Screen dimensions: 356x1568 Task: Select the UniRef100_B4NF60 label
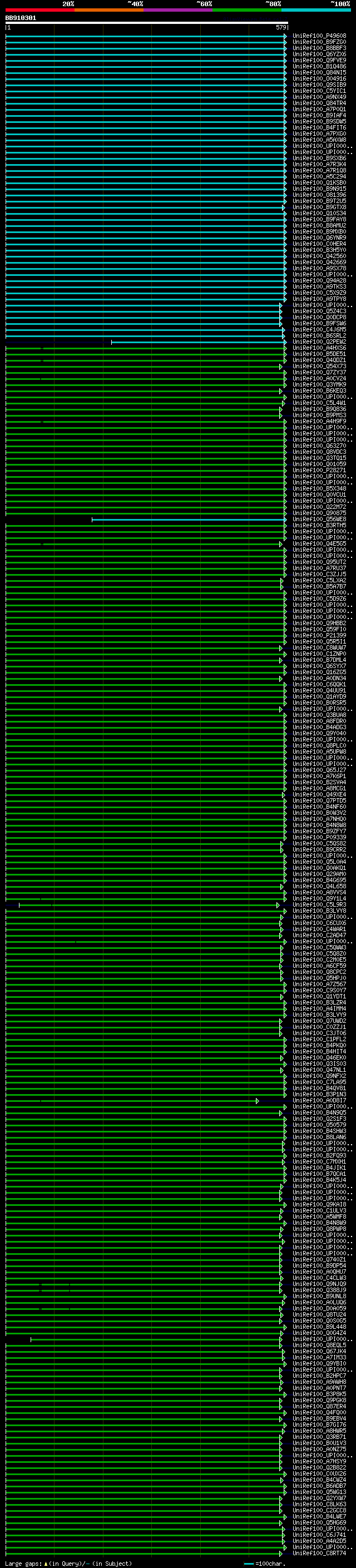click(x=319, y=807)
